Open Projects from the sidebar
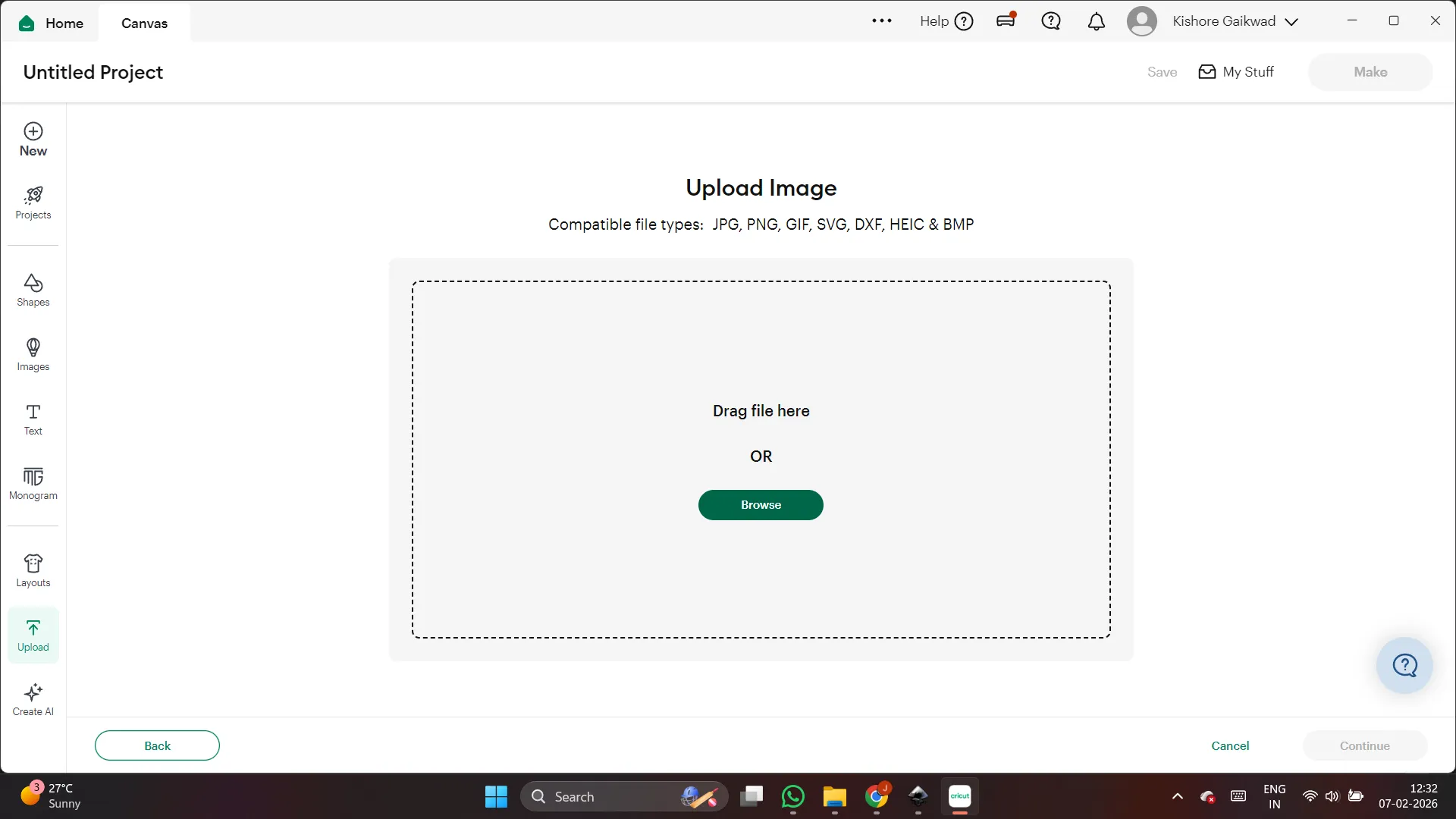This screenshot has width=1456, height=819. pos(33,203)
